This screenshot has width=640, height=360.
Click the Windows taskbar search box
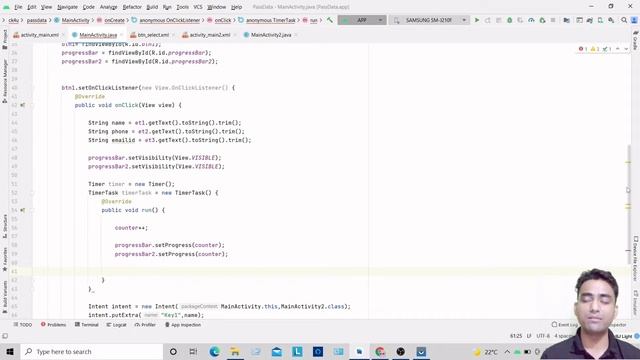point(92,351)
